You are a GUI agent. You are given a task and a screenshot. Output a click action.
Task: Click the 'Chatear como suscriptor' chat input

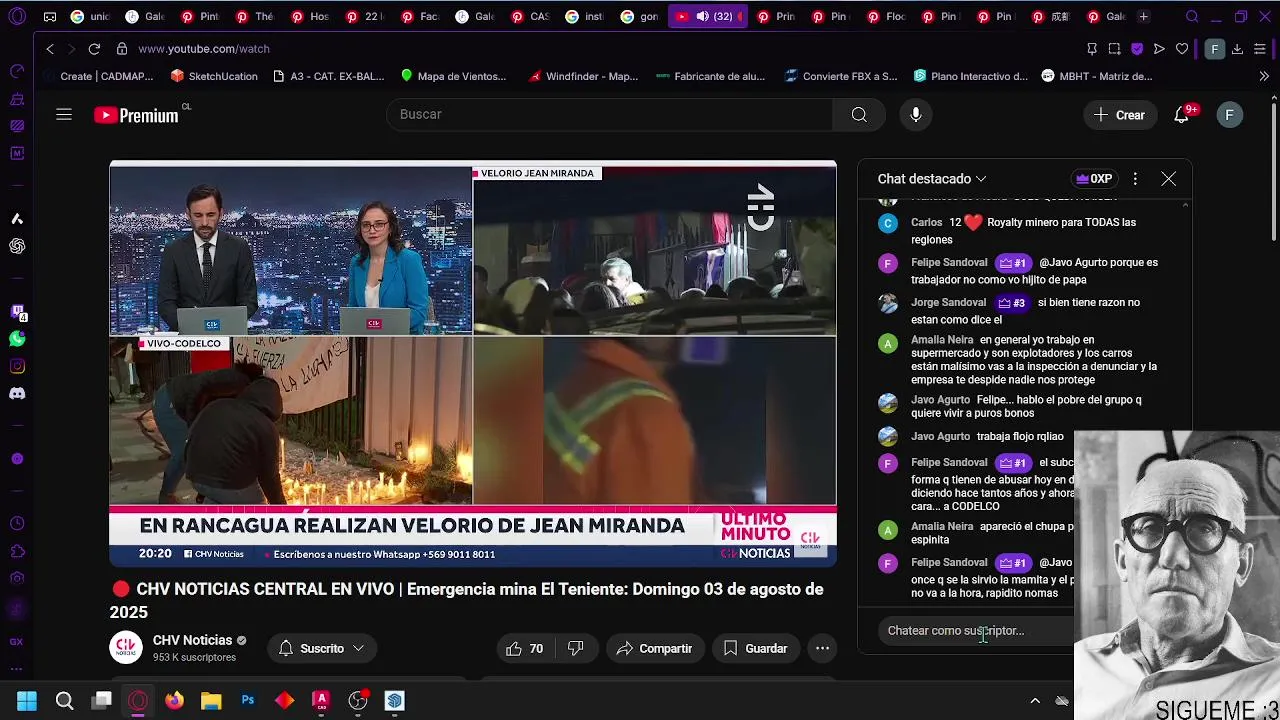tap(975, 631)
